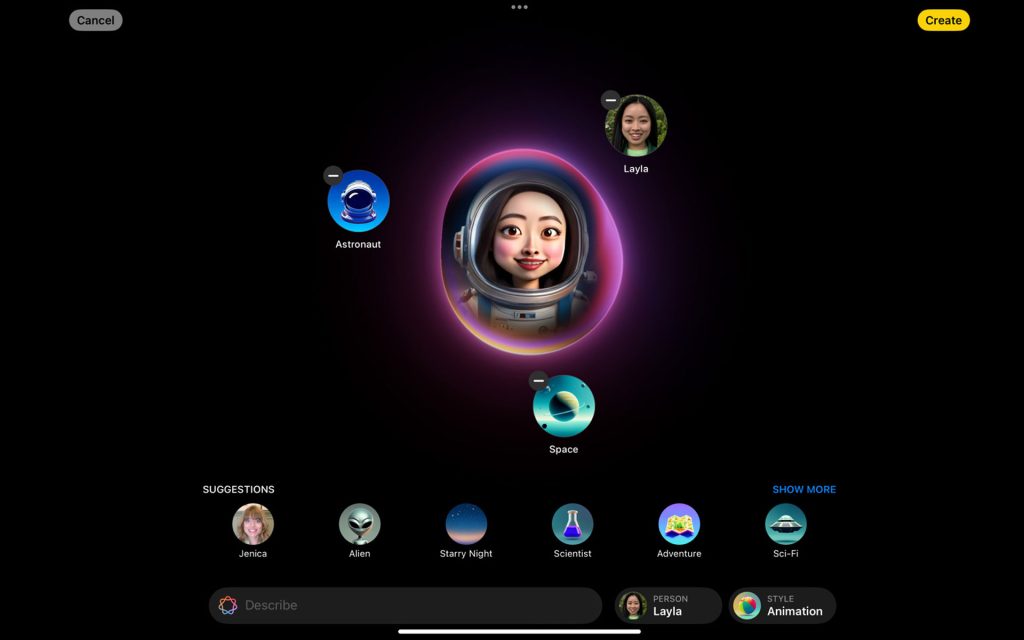Remove Layla using her minus badge

pyautogui.click(x=610, y=100)
